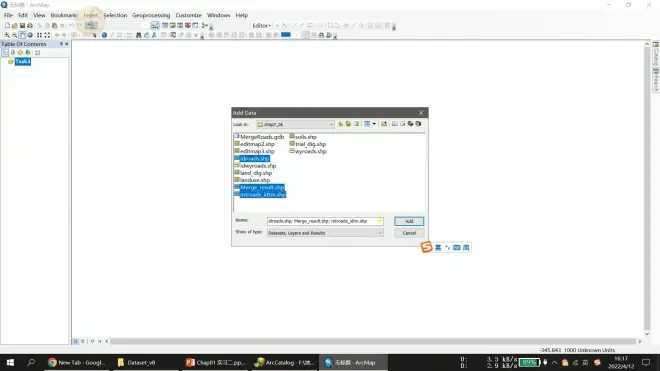The image size is (660, 371).
Task: Select Merge_result.shp in file list
Action: (x=260, y=187)
